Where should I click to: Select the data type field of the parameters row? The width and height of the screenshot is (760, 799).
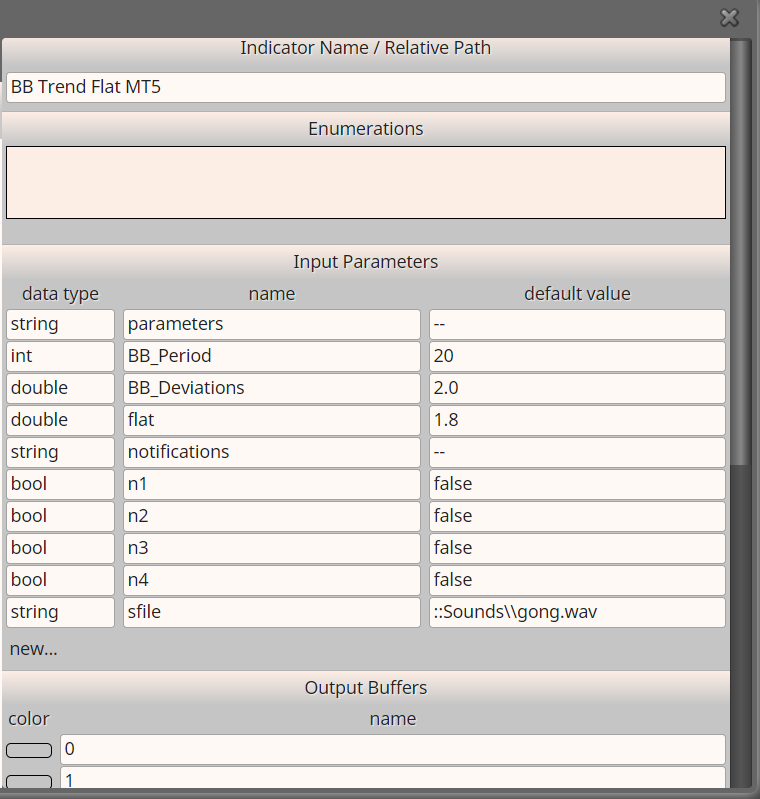coord(60,324)
